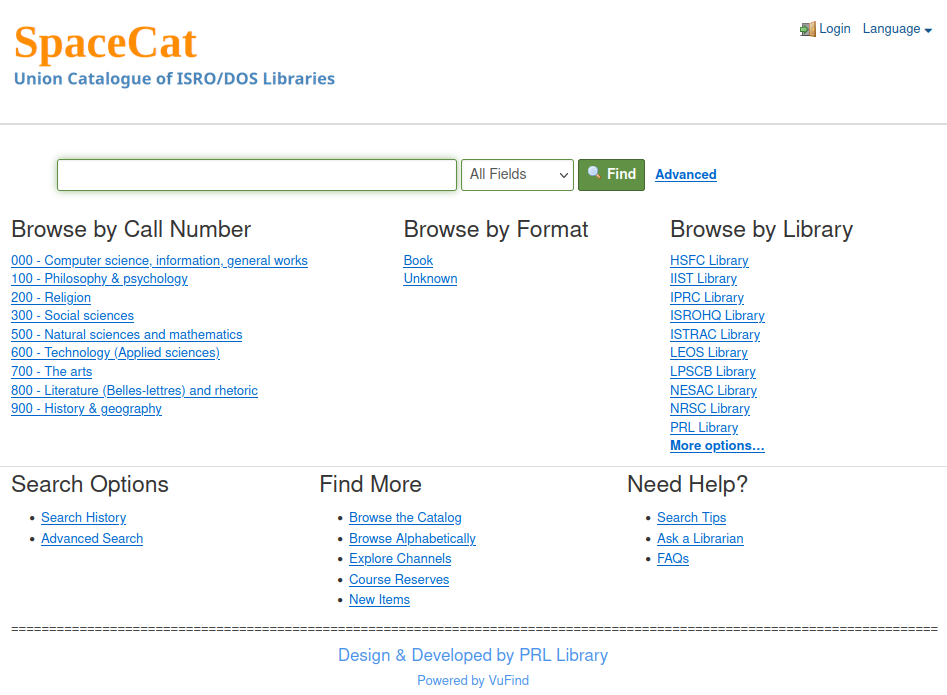Image resolution: width=947 pixels, height=695 pixels.
Task: Browse 500 - Natural sciences and mathematics
Action: [127, 334]
